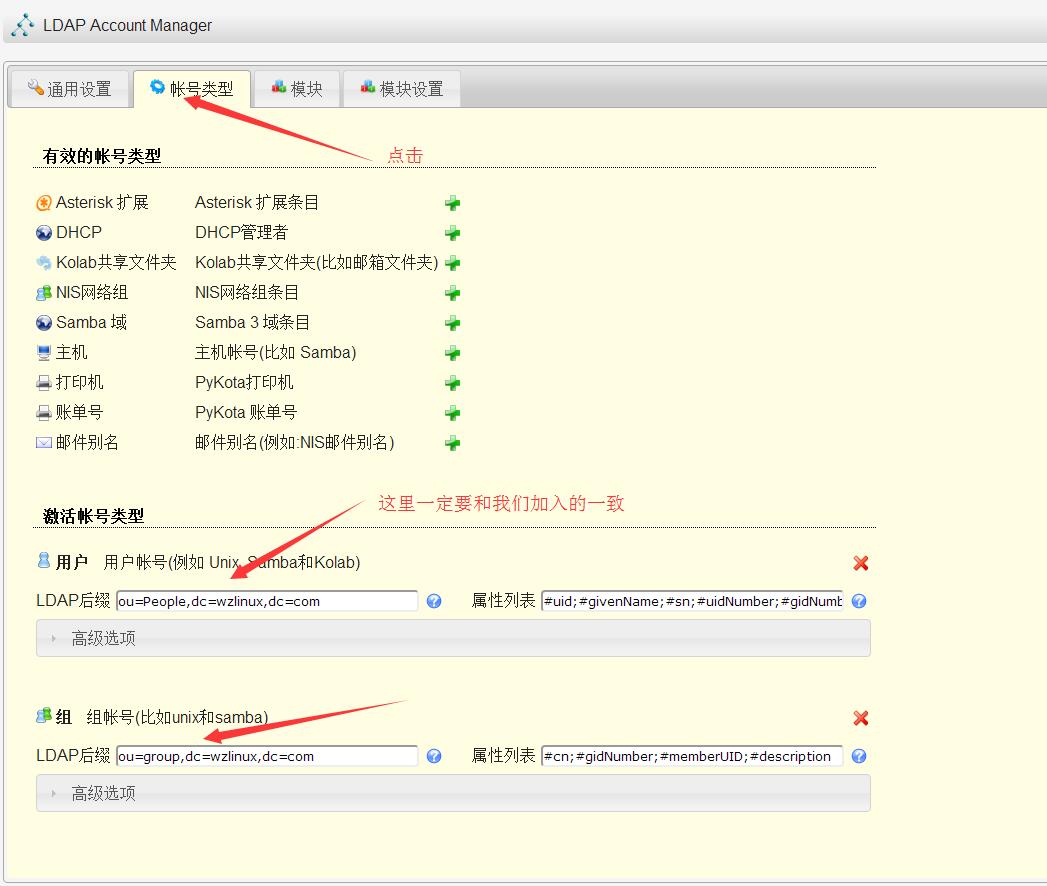This screenshot has height=886, width=1047.
Task: Click the LDAP Account Manager logo
Action: [x=23, y=25]
